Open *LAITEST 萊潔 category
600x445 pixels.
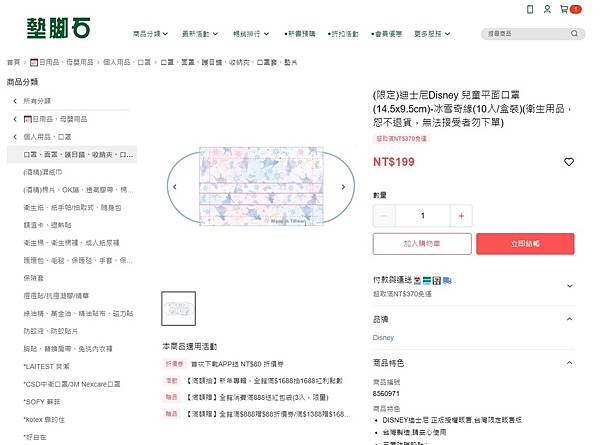point(47,366)
